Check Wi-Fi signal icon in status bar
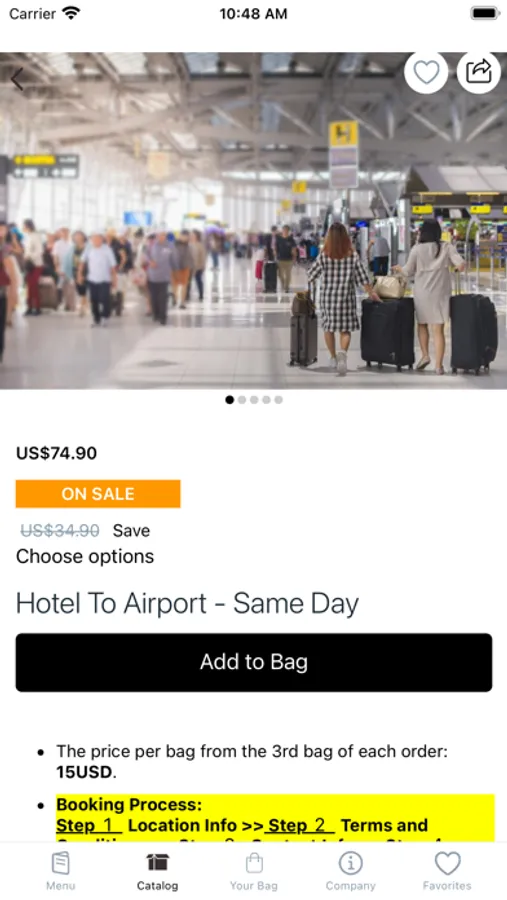The width and height of the screenshot is (507, 900). tap(71, 13)
